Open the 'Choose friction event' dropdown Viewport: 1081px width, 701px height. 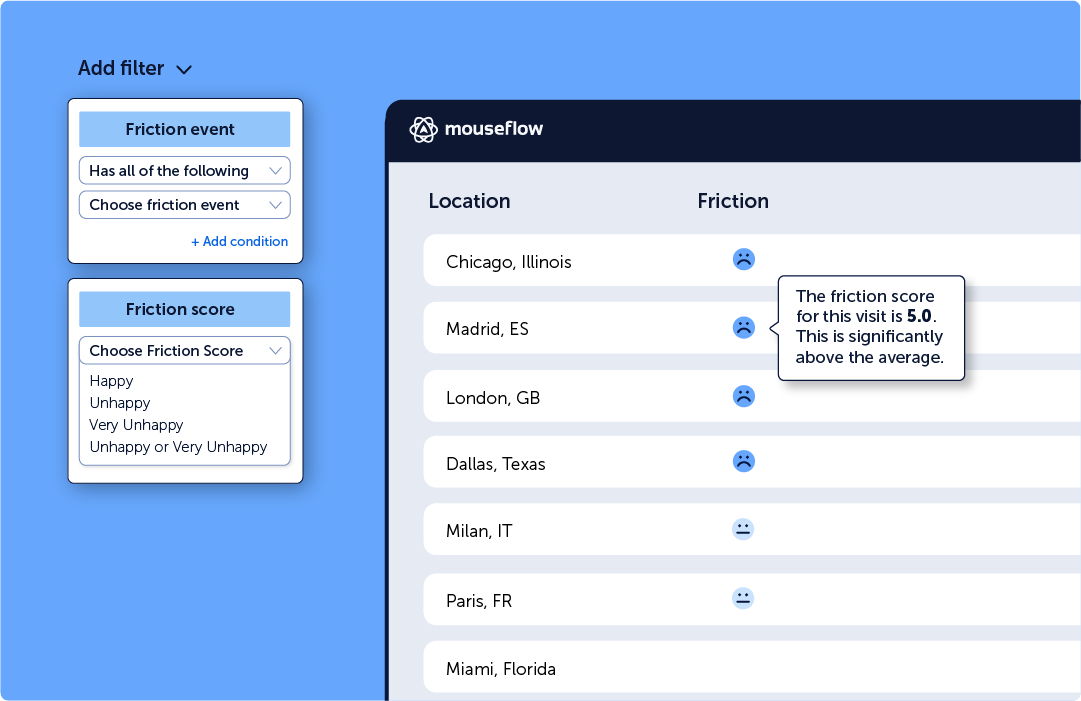coord(184,205)
